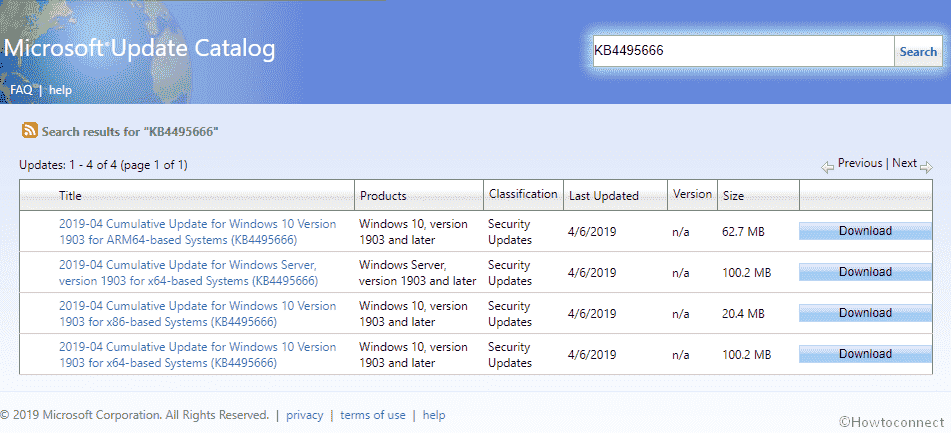Image resolution: width=951 pixels, height=433 pixels.
Task: Select the 20.4 MB size cell
Action: [743, 314]
